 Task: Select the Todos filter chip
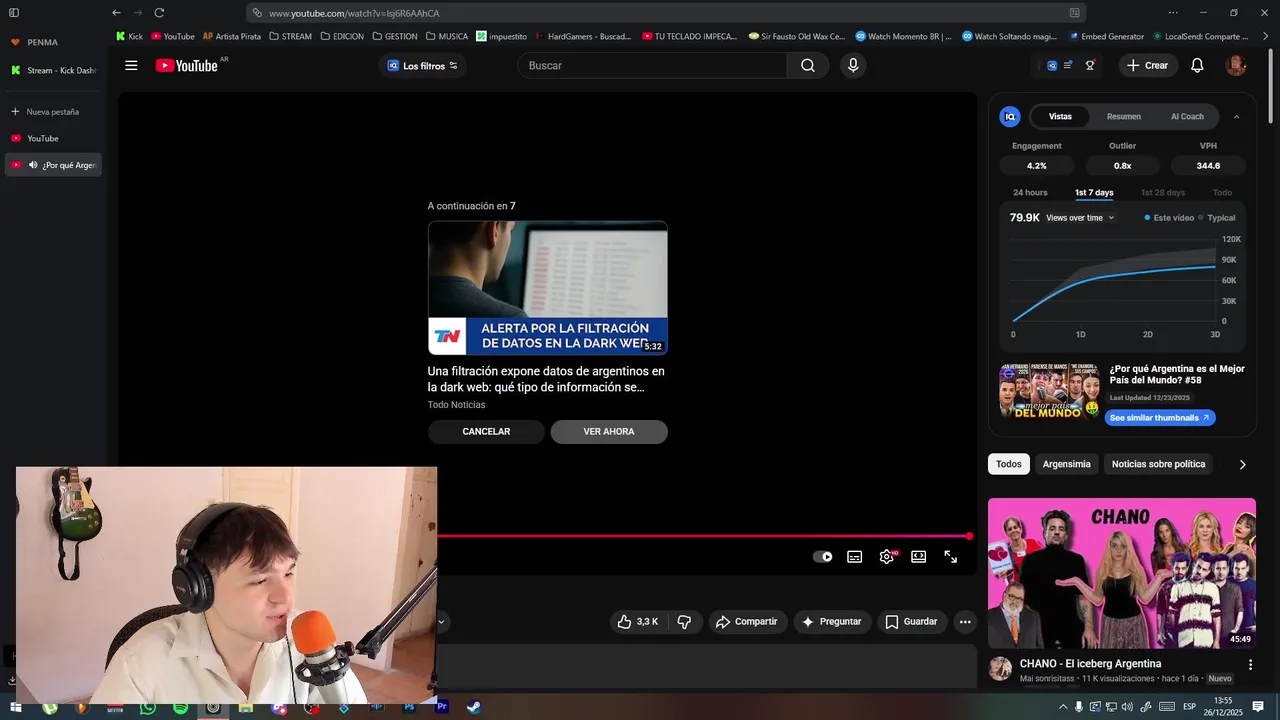click(x=1009, y=464)
